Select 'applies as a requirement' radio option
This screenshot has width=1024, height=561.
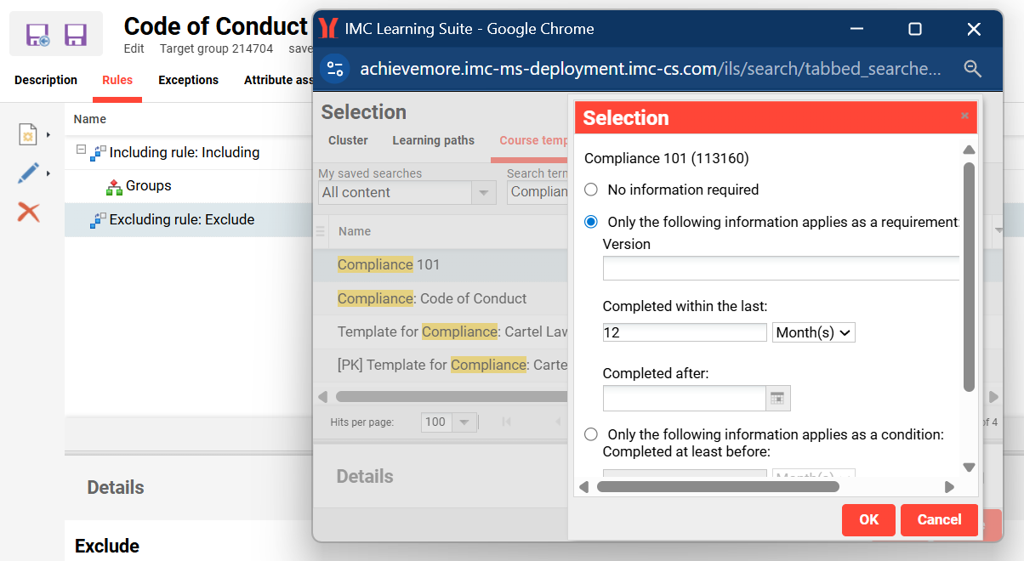point(591,222)
